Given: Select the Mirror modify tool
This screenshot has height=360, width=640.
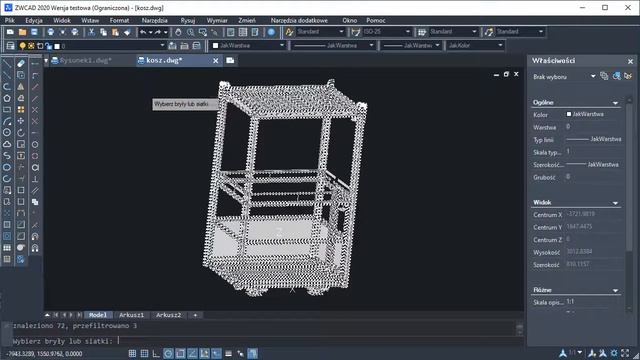Looking at the screenshot, I should click(21, 87).
